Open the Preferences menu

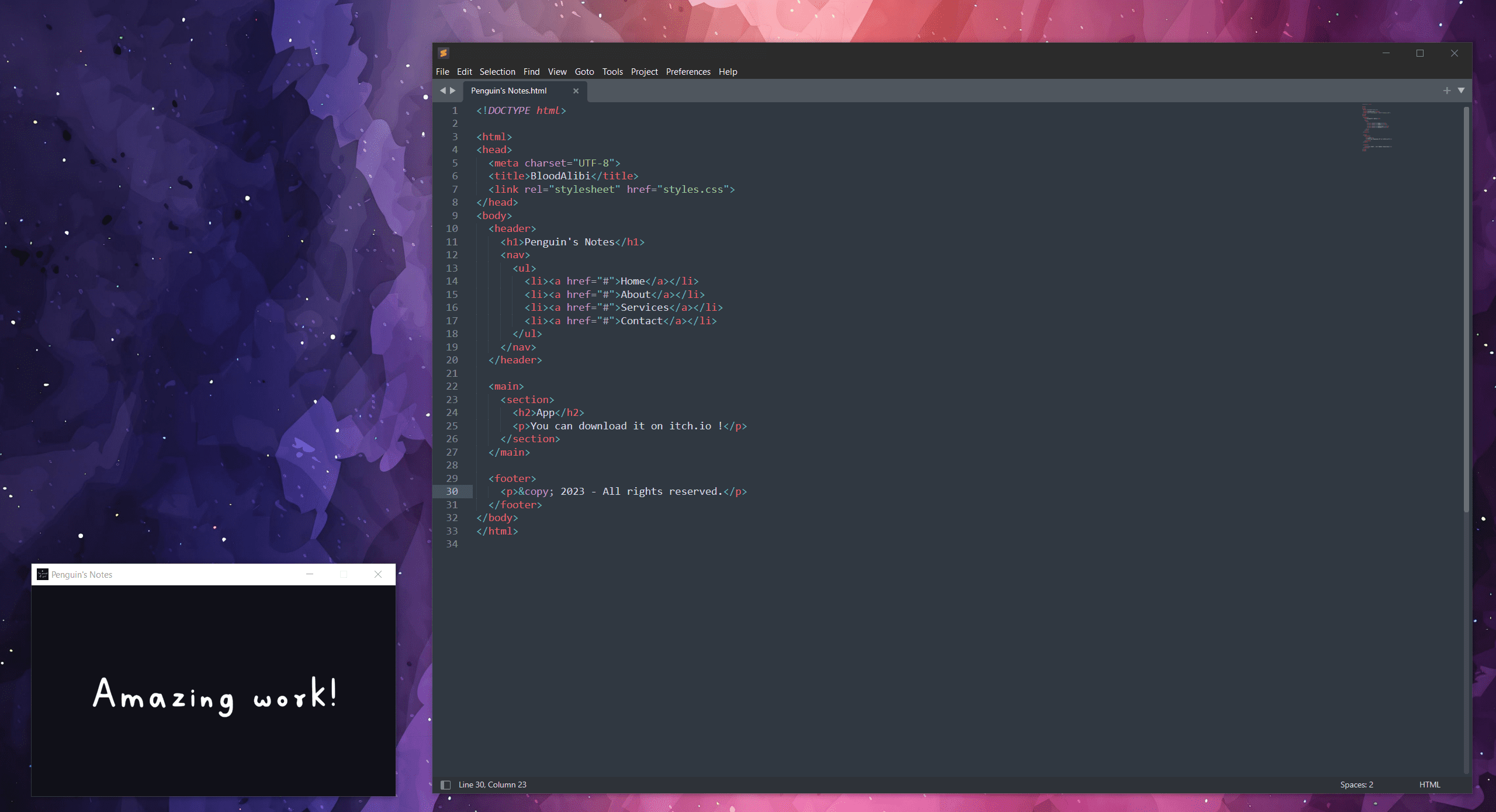[688, 72]
